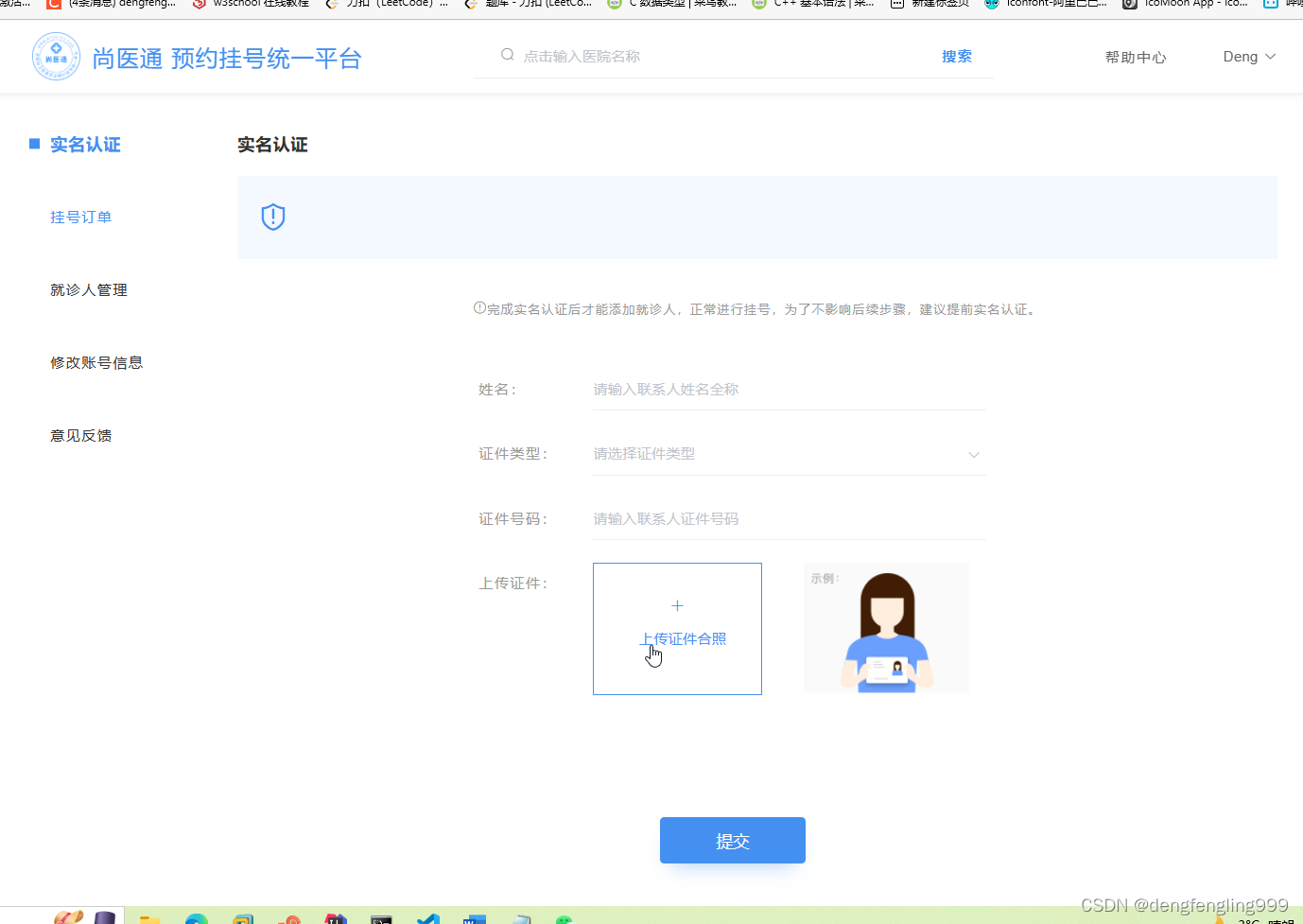Expand the Deng user menu
Screen dimensions: 1303x924
point(1249,57)
